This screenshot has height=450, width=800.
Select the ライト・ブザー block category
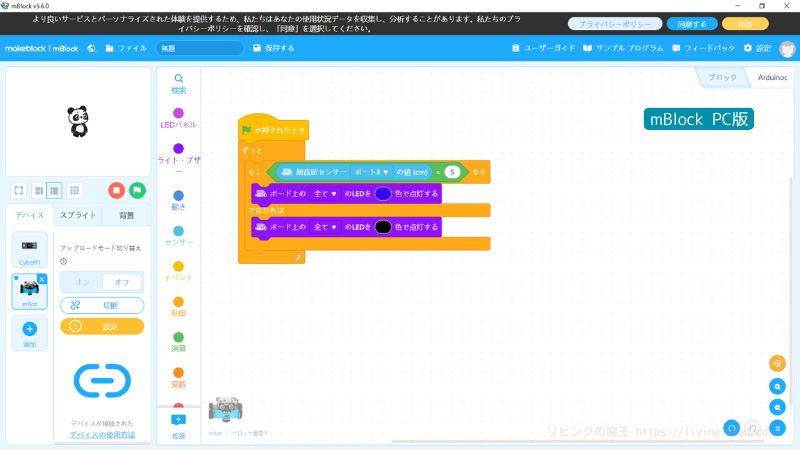(178, 159)
